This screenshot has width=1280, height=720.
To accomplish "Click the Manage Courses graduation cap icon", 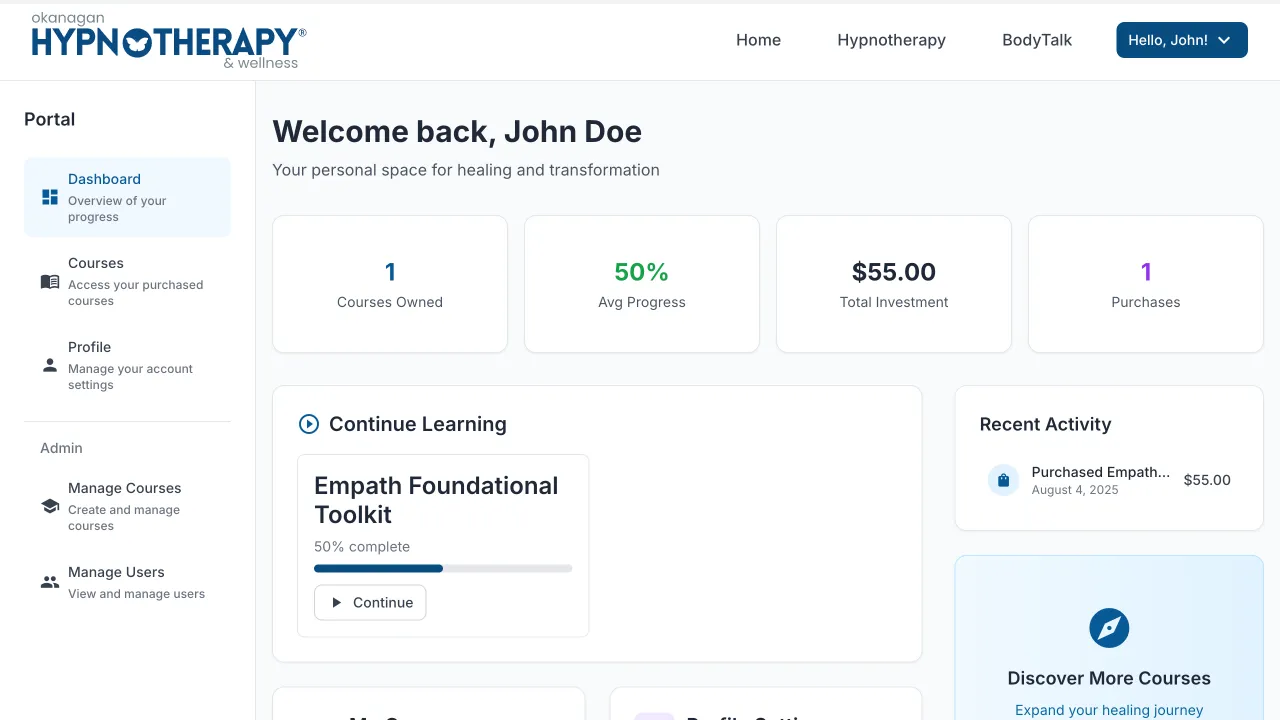I will 49,504.
